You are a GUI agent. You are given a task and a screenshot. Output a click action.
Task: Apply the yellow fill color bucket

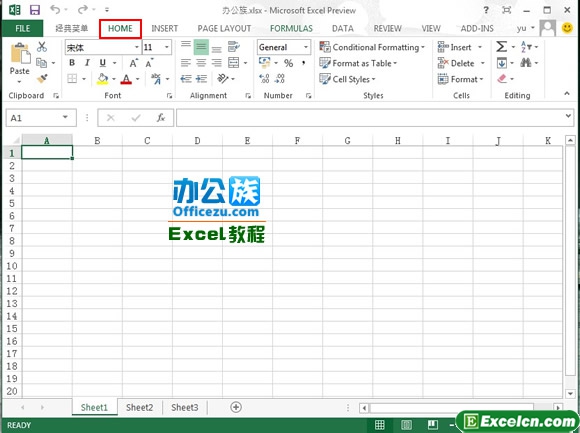click(102, 79)
